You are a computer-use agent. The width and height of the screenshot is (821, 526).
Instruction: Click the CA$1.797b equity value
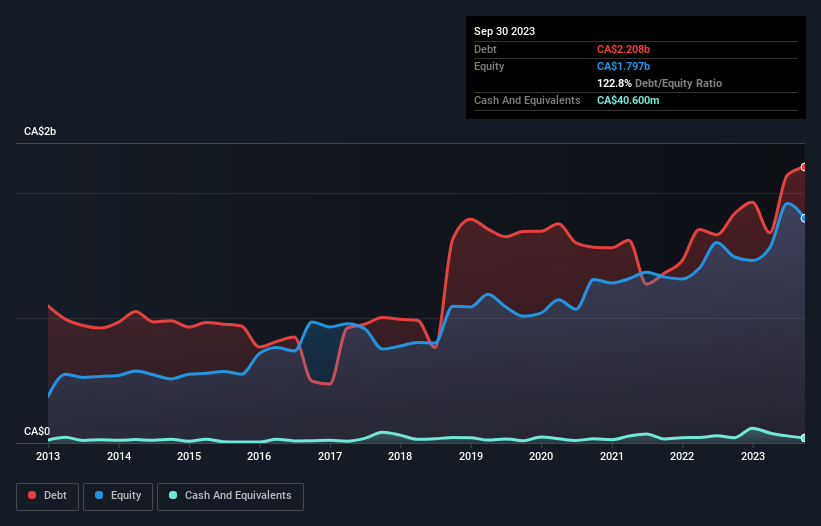click(x=623, y=66)
